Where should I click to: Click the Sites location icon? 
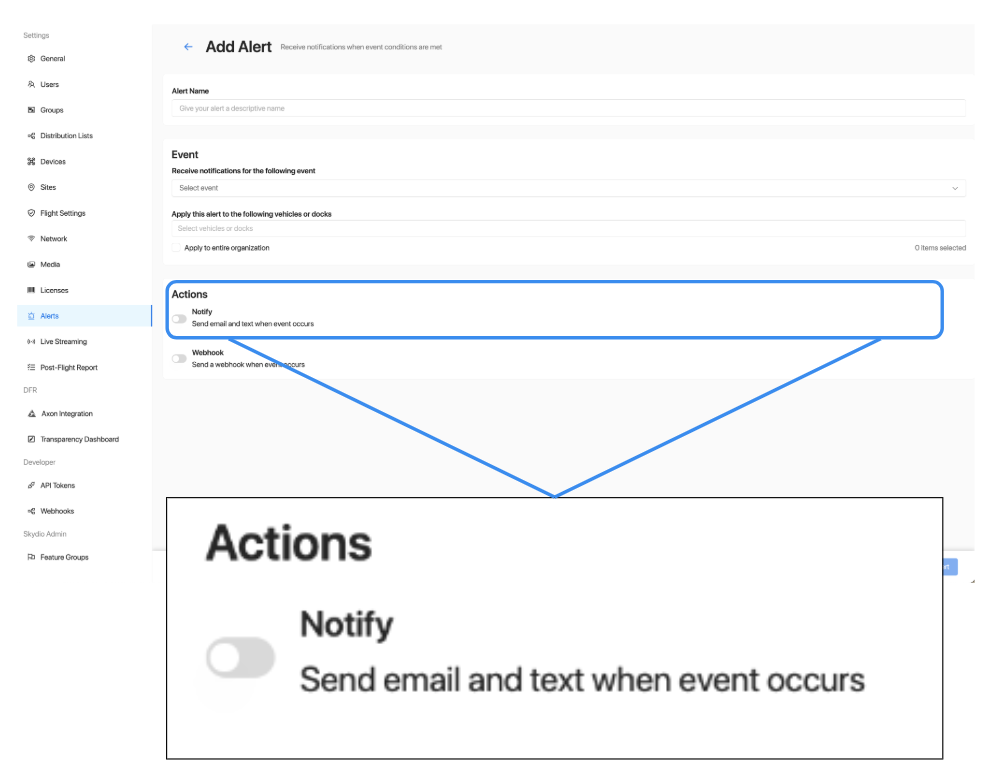(x=31, y=187)
